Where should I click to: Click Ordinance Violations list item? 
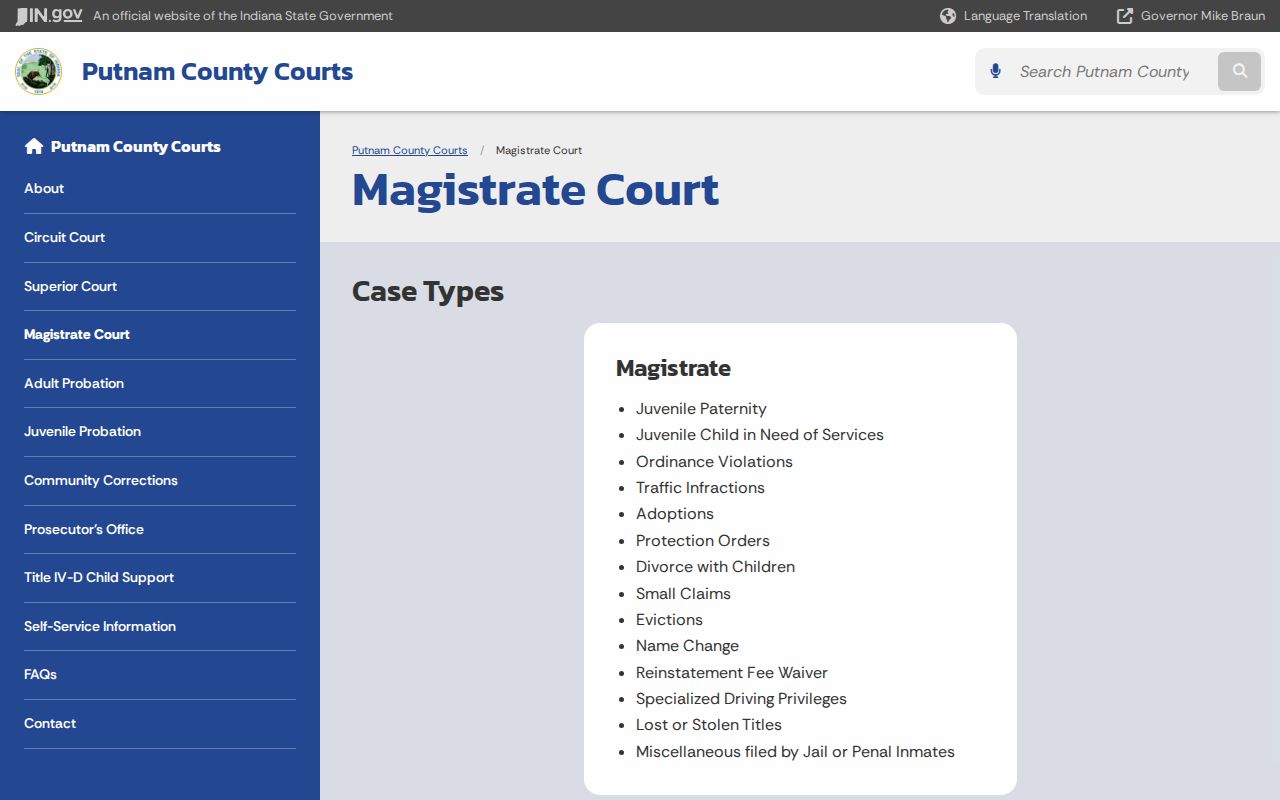point(714,462)
